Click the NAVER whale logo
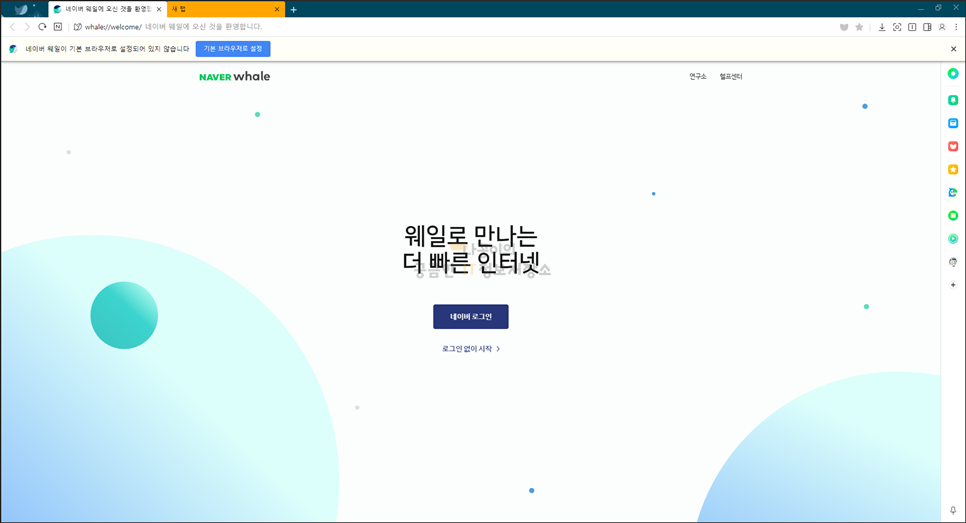The height and width of the screenshot is (523, 966). point(235,76)
